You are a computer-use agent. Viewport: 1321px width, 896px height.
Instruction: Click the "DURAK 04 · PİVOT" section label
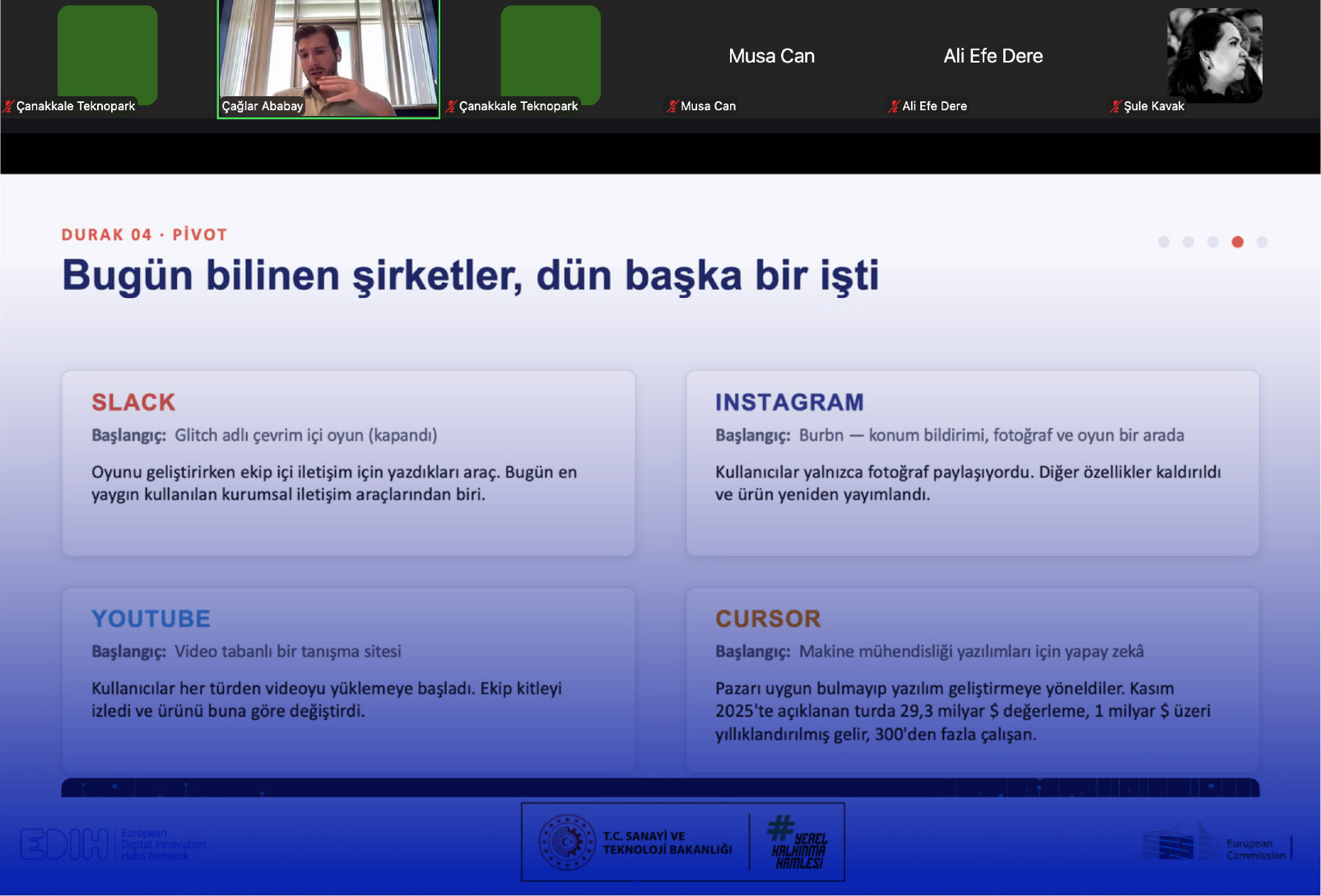[x=144, y=234]
